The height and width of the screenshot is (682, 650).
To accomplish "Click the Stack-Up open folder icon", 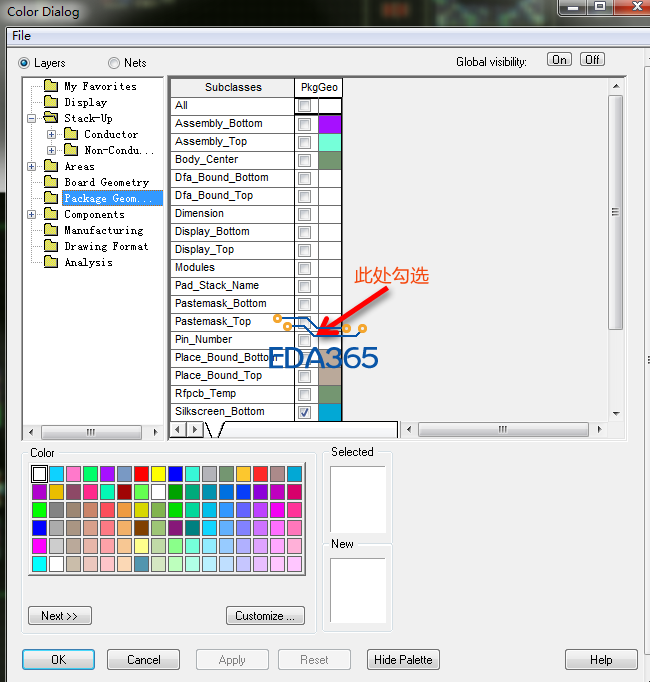I will click(x=51, y=117).
